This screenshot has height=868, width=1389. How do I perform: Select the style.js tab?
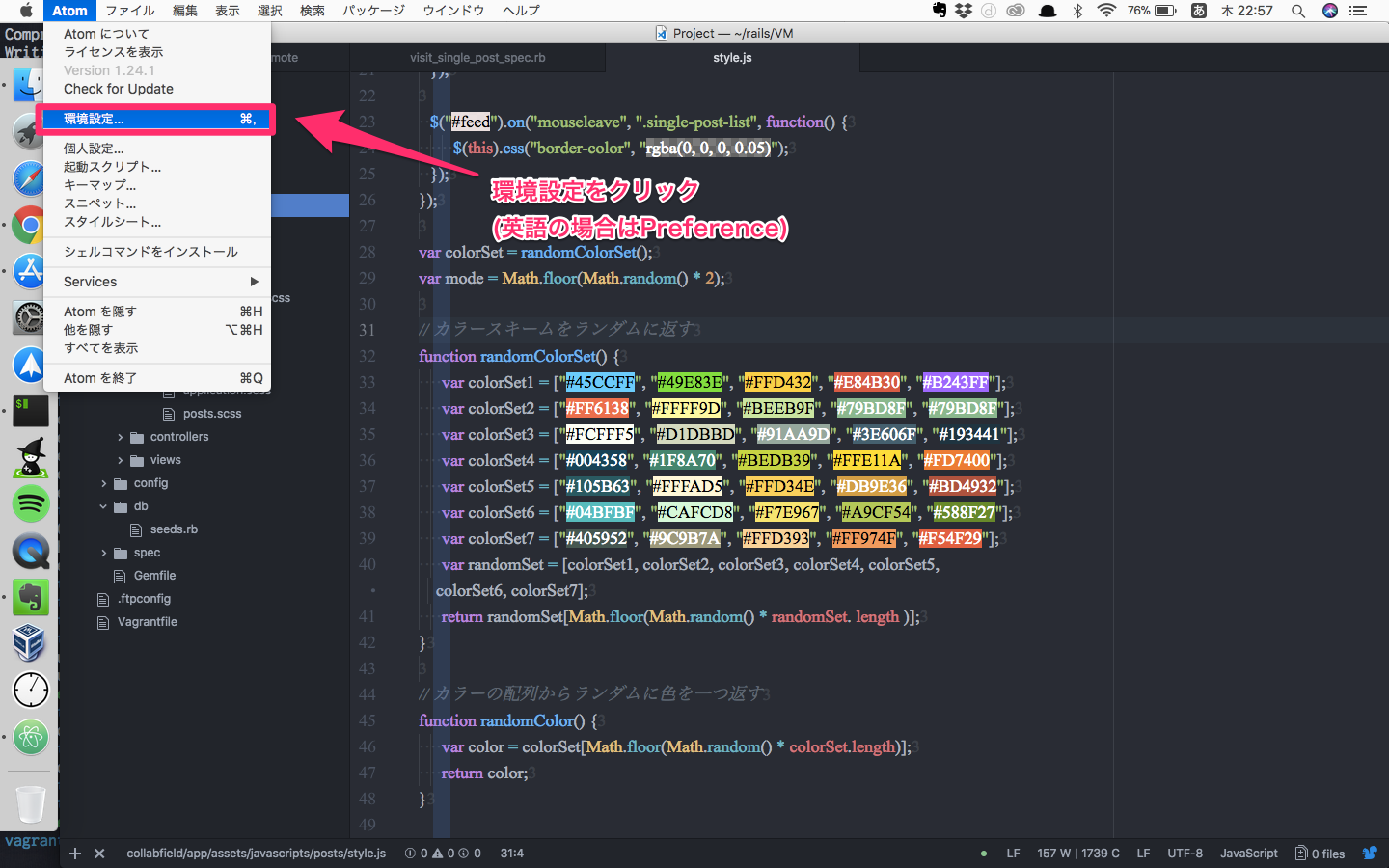732,58
